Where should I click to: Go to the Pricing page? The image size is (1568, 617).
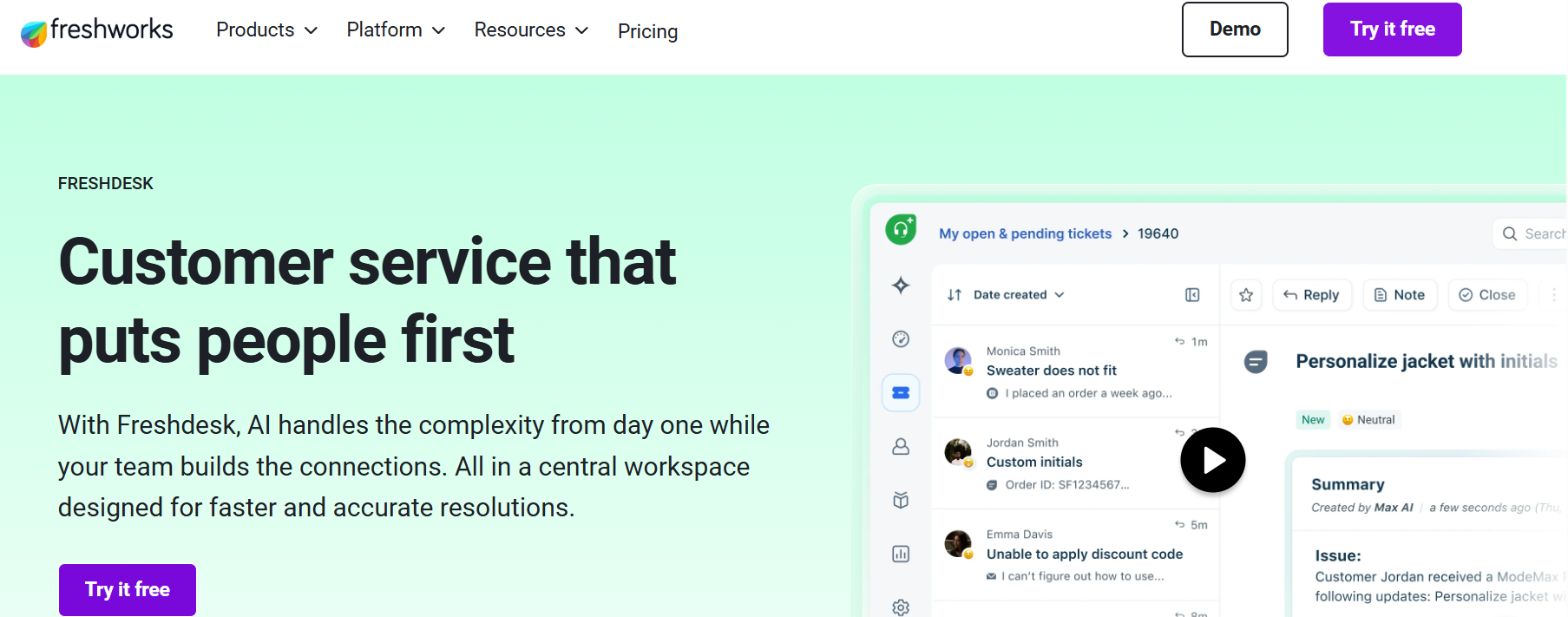pyautogui.click(x=647, y=31)
